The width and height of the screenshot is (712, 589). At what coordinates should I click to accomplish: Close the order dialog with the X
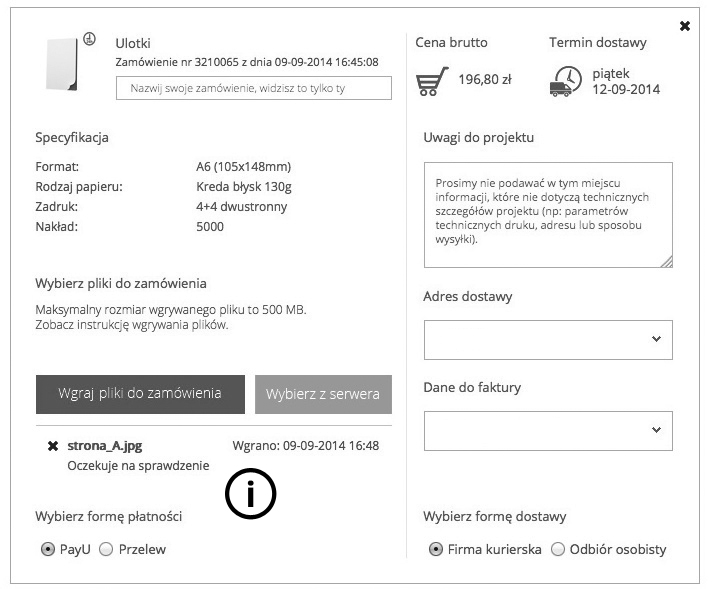click(x=685, y=26)
